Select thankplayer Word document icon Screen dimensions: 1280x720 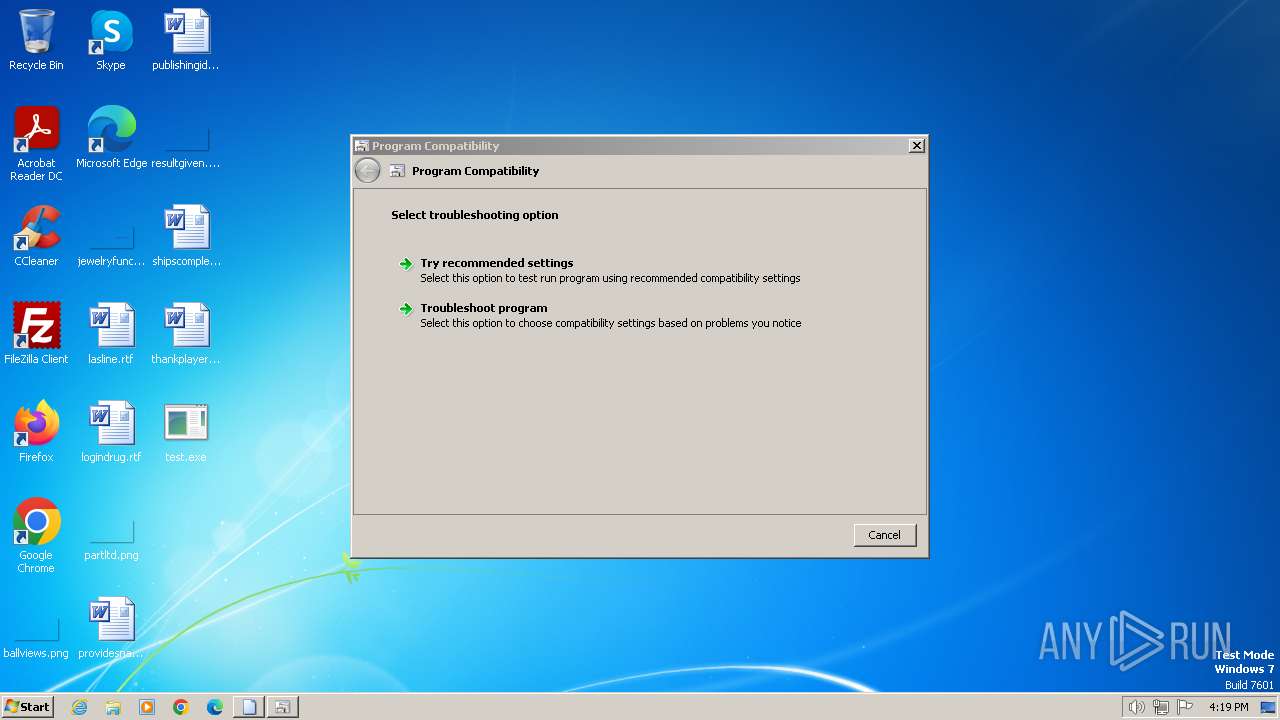click(x=186, y=335)
